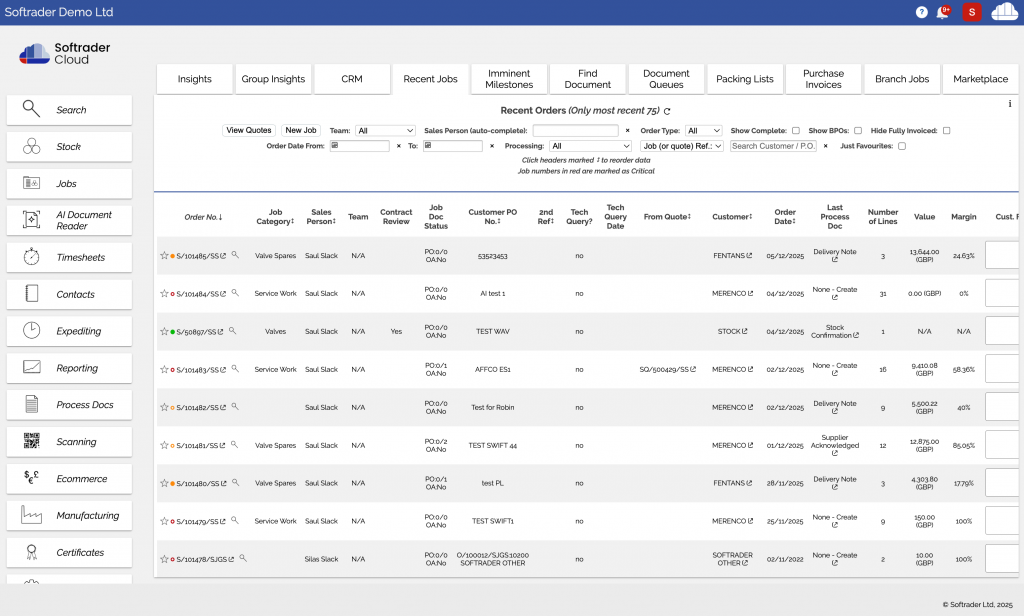The height and width of the screenshot is (616, 1024).
Task: Open external link icon next to FENTANS
Action: click(749, 256)
